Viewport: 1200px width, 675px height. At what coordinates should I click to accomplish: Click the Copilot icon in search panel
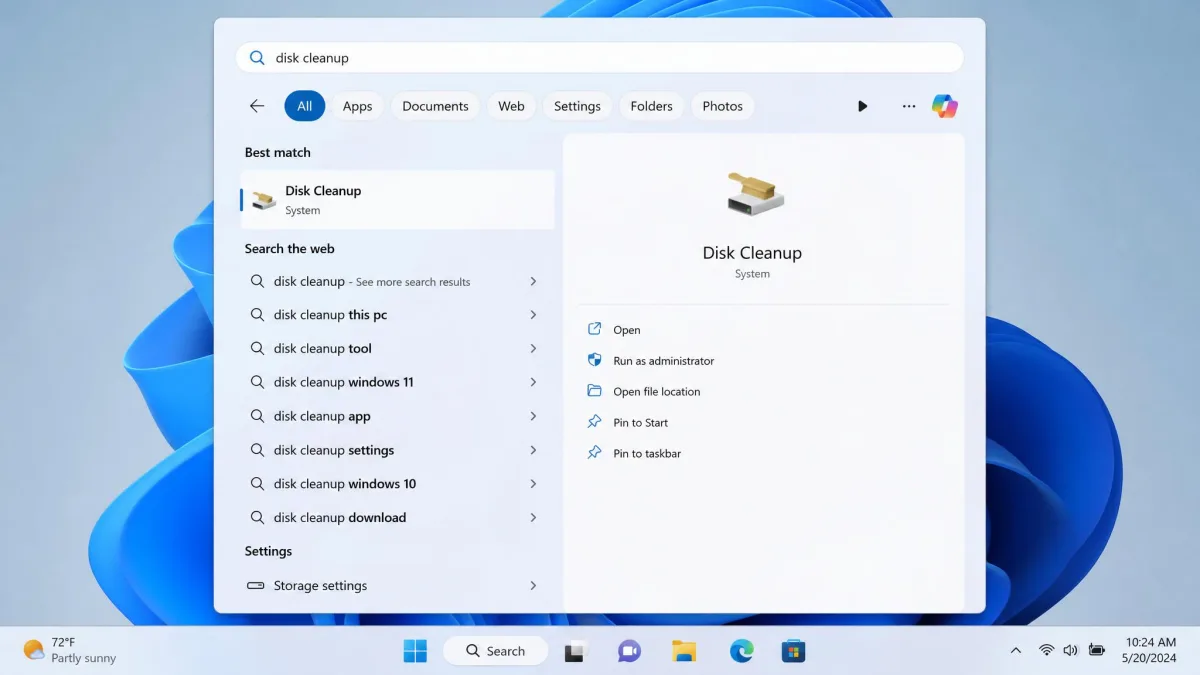(x=944, y=106)
